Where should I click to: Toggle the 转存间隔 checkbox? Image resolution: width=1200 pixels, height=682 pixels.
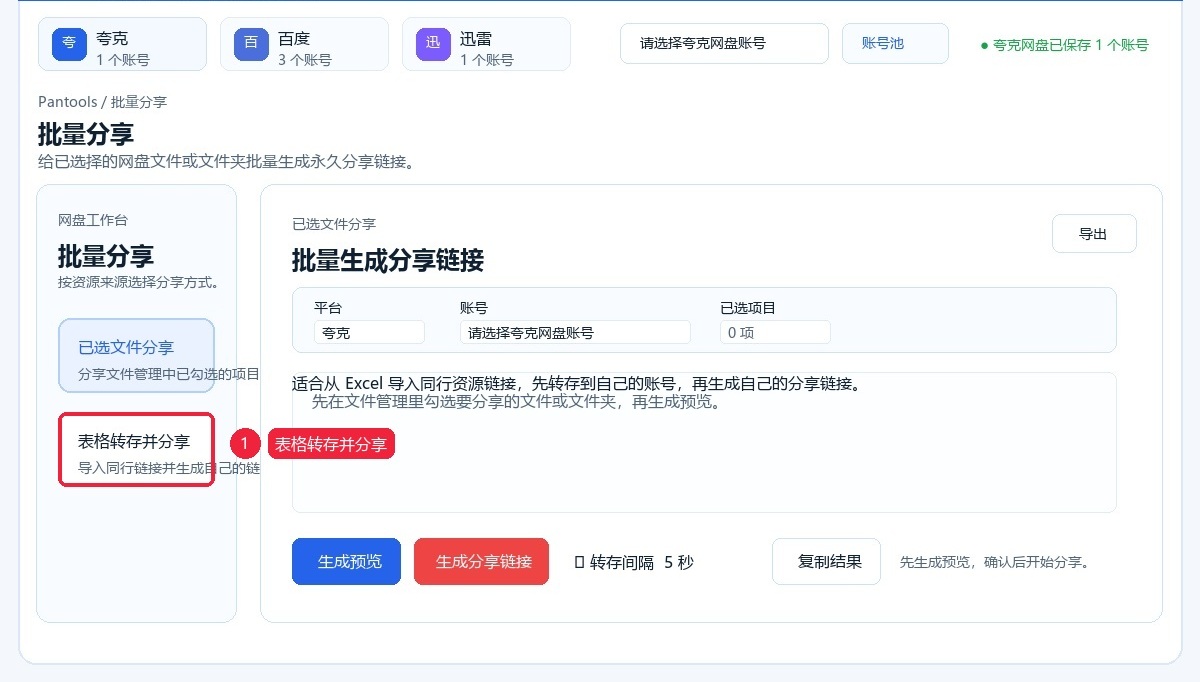click(x=580, y=562)
